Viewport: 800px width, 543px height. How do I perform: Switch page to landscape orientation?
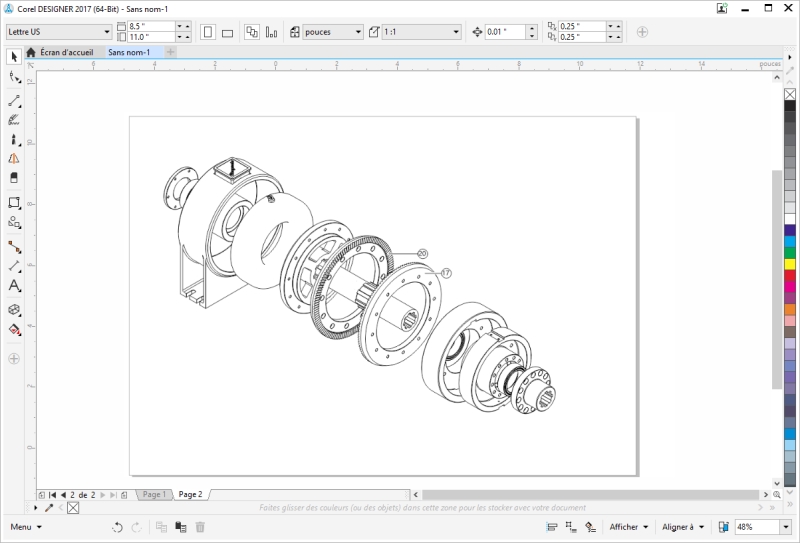pyautogui.click(x=227, y=32)
